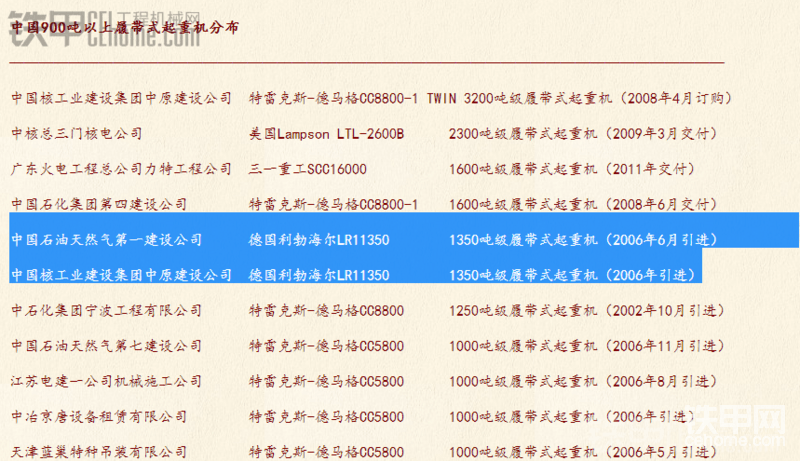Select 江苏电建一公司机械施工公司
The image size is (800, 461).
coord(107,381)
